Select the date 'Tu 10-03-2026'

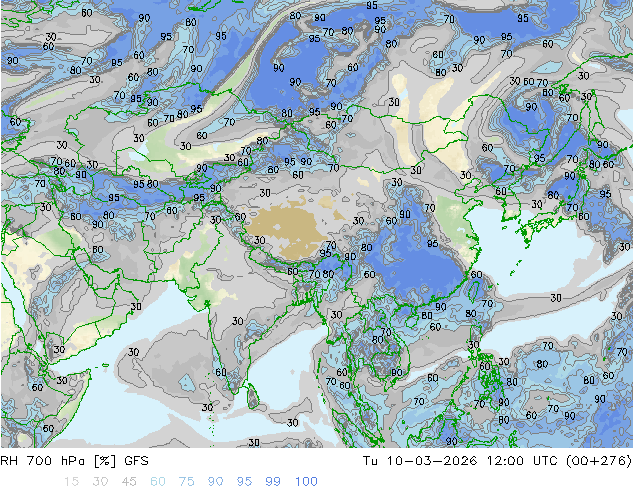click(x=420, y=461)
